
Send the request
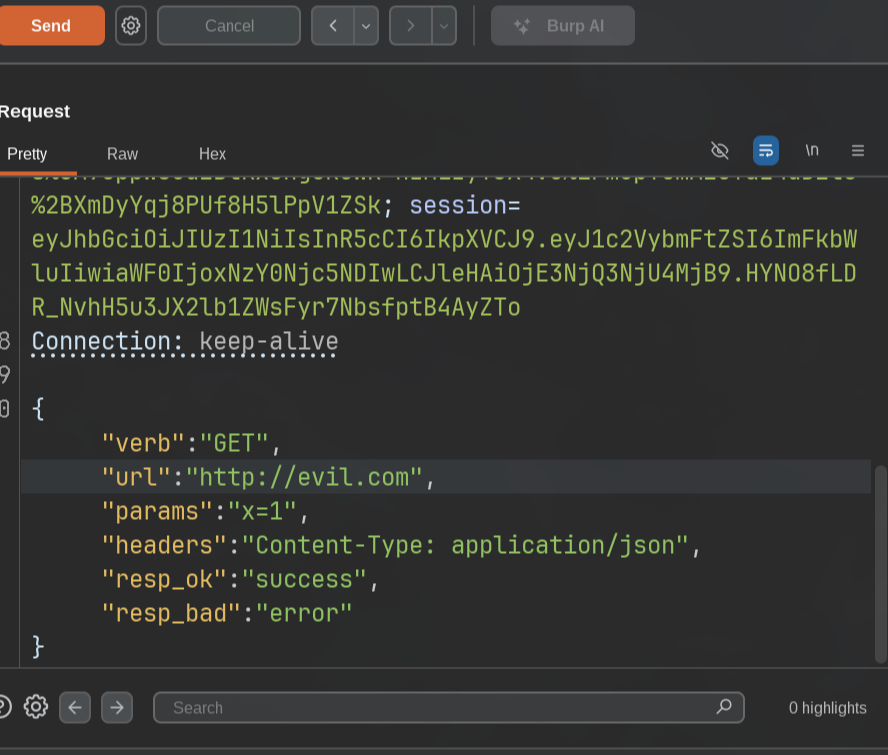pos(51,25)
